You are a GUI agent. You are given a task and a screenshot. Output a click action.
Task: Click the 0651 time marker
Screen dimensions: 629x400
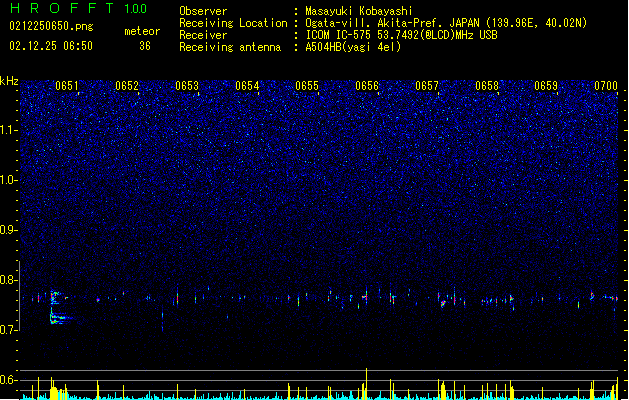67,86
